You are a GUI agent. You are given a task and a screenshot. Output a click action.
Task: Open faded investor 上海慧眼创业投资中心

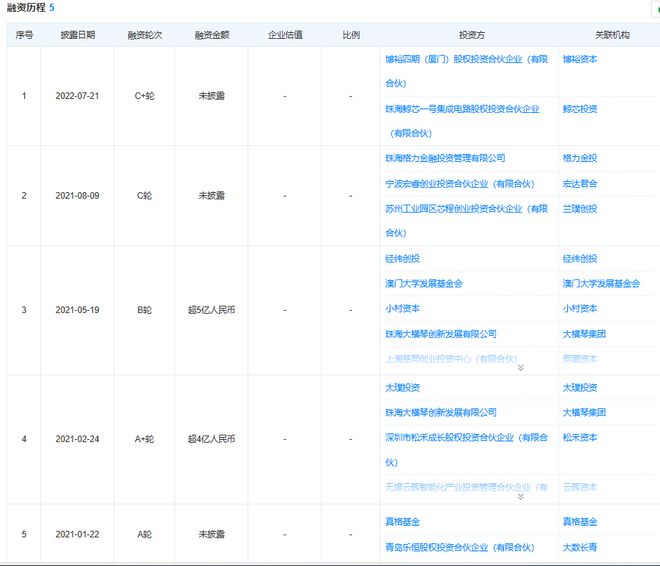451,359
